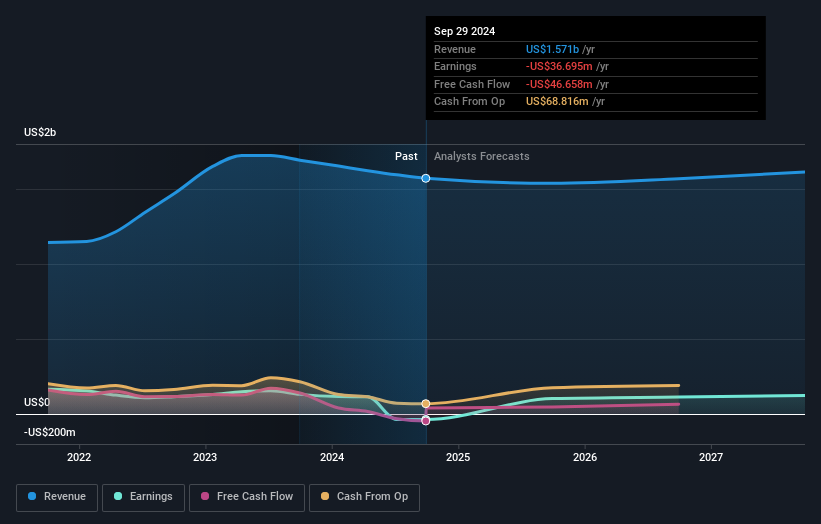Click the blue Revenue legend dot
Screen dimensions: 821x524
click(32, 496)
